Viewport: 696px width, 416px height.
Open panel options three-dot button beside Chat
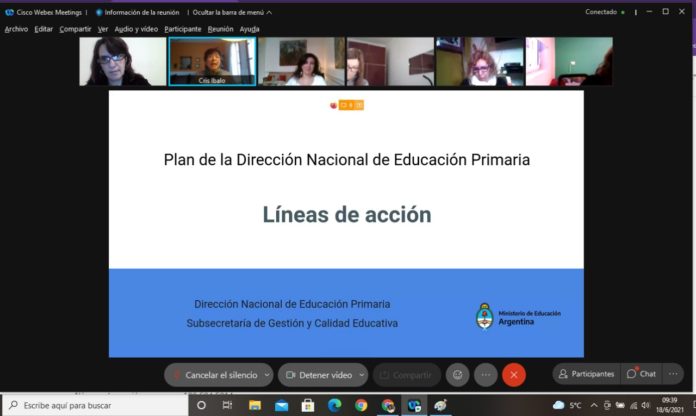(x=673, y=374)
